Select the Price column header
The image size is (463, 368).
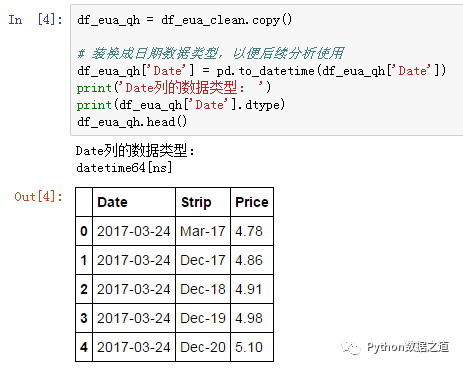point(252,202)
